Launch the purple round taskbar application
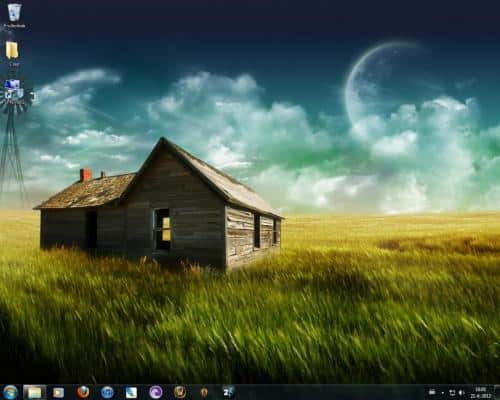Image resolution: width=500 pixels, height=400 pixels. pos(156,392)
